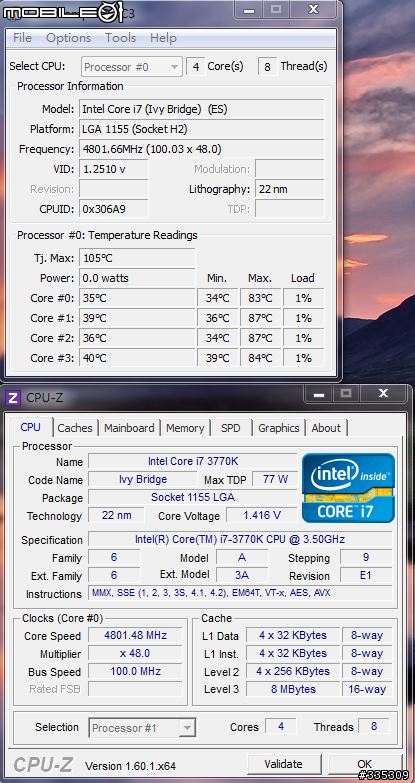
Task: Click the Core Speed value '4801.48 MHz'
Action: point(135,635)
